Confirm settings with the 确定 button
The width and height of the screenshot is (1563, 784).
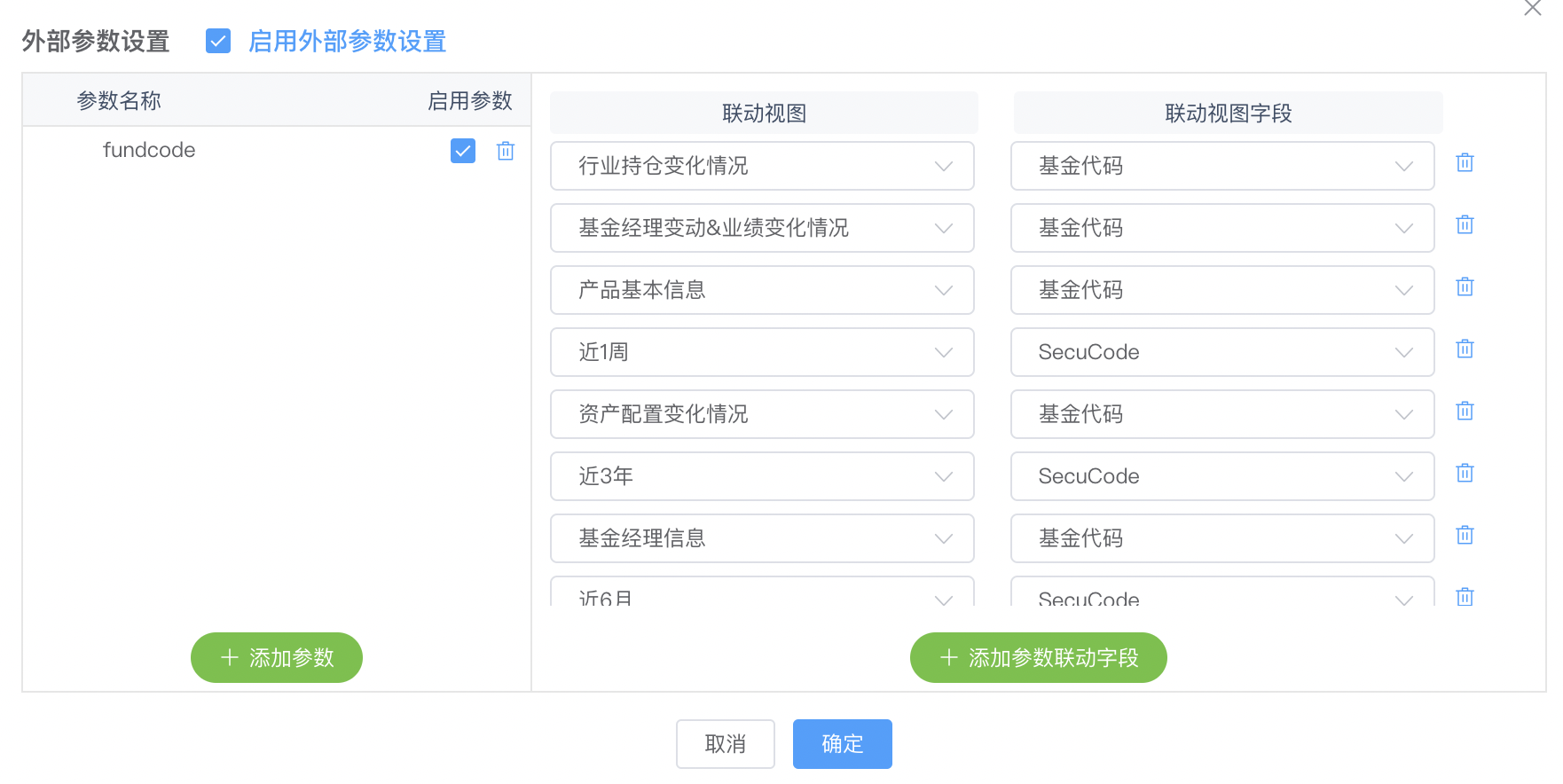point(842,744)
